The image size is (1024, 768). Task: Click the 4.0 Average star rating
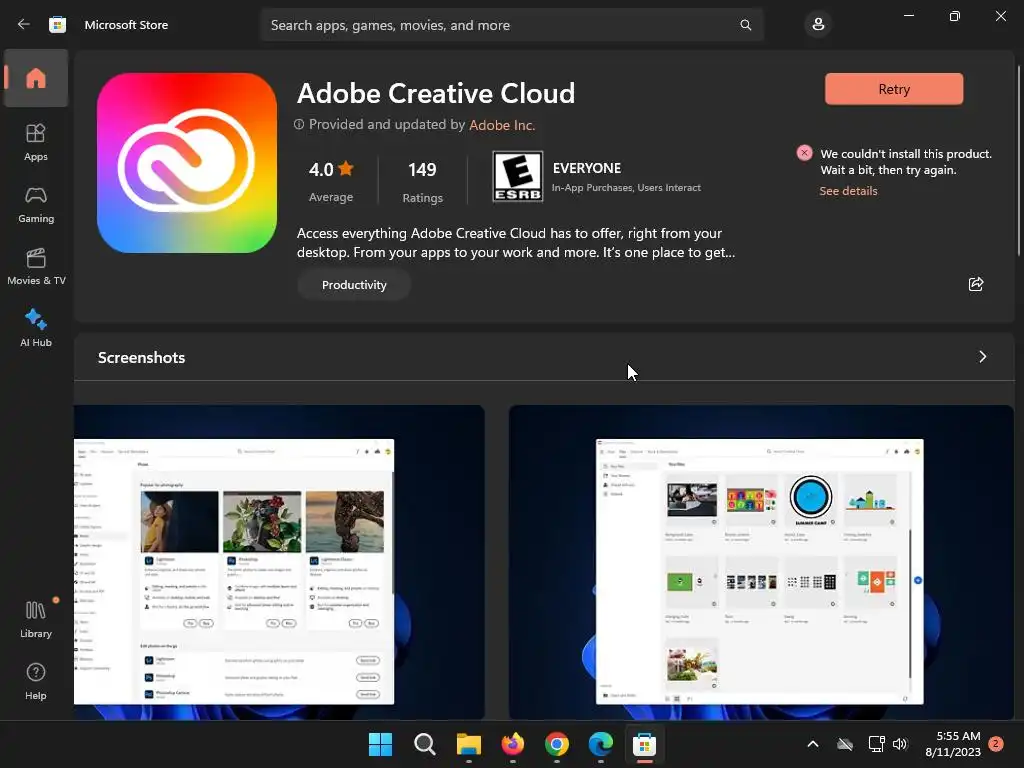330,181
